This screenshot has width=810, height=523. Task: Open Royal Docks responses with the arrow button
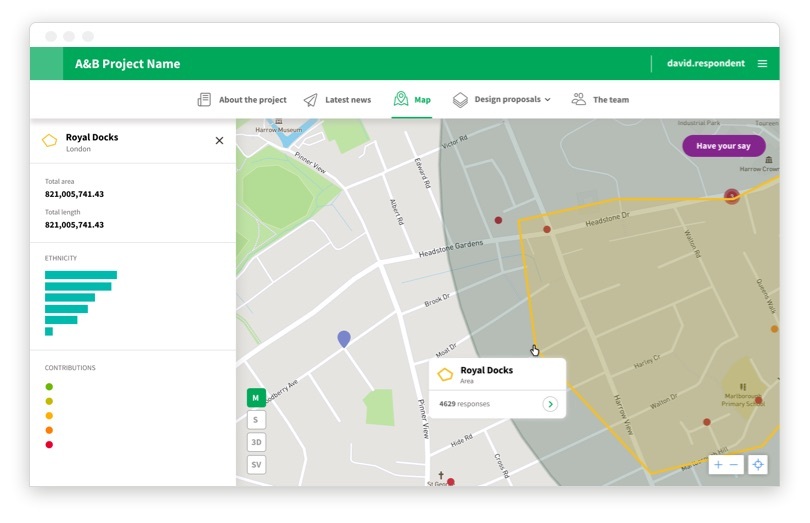pyautogui.click(x=550, y=404)
